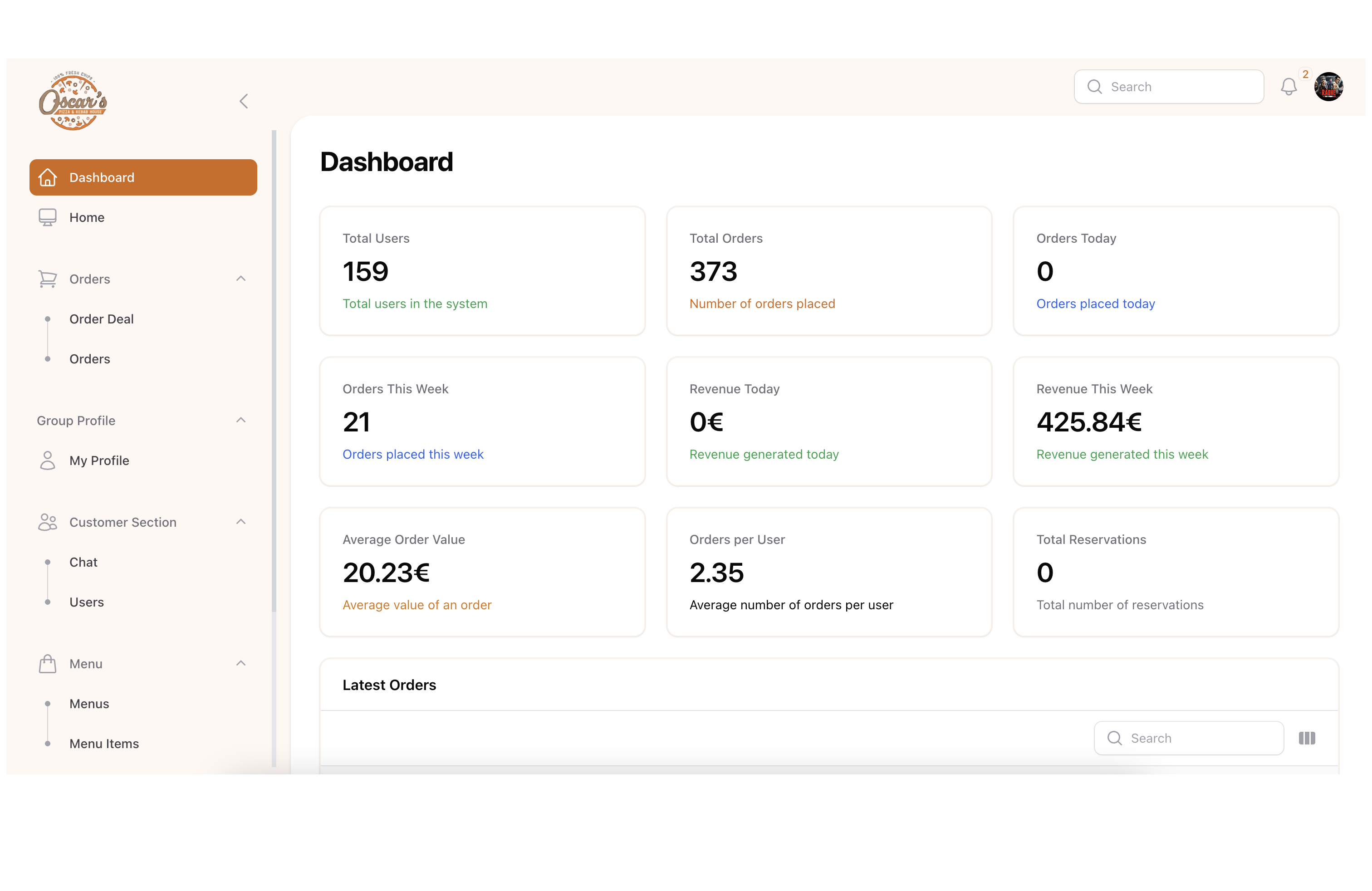Click 'Orders placed today' text
This screenshot has height=891, width=1372.
[1095, 304]
